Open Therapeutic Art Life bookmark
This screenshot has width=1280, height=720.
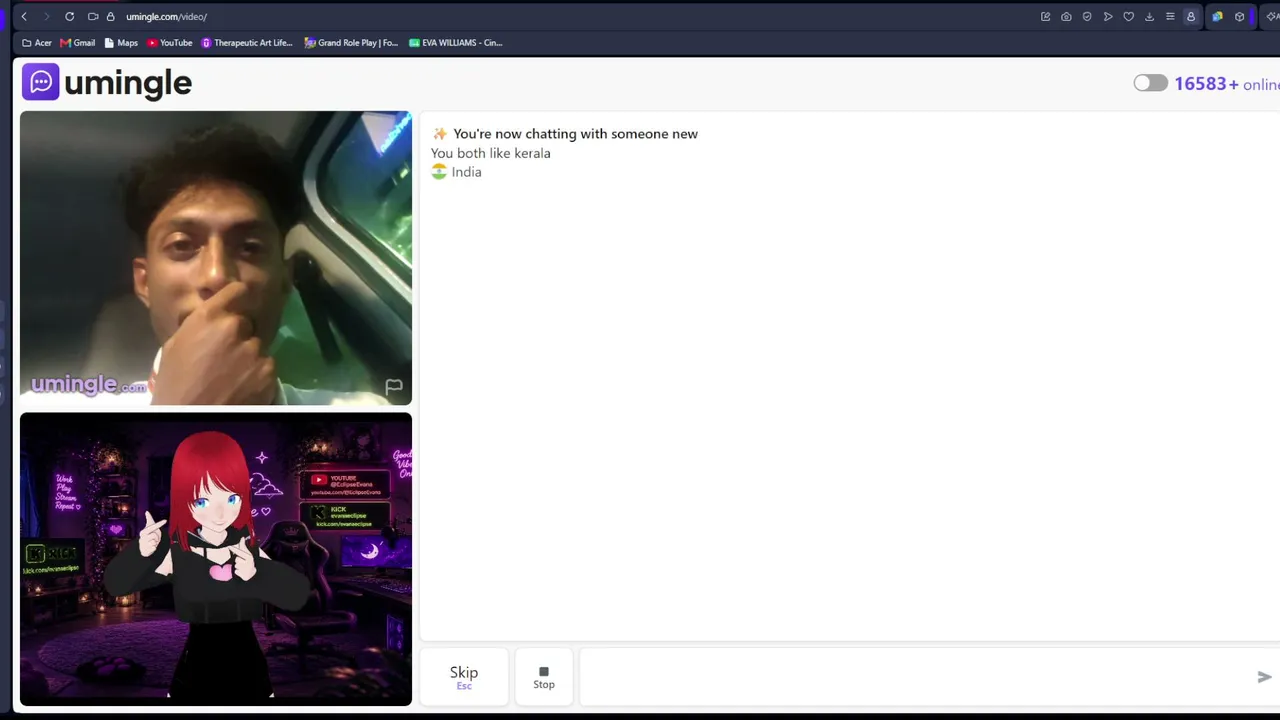(x=247, y=43)
